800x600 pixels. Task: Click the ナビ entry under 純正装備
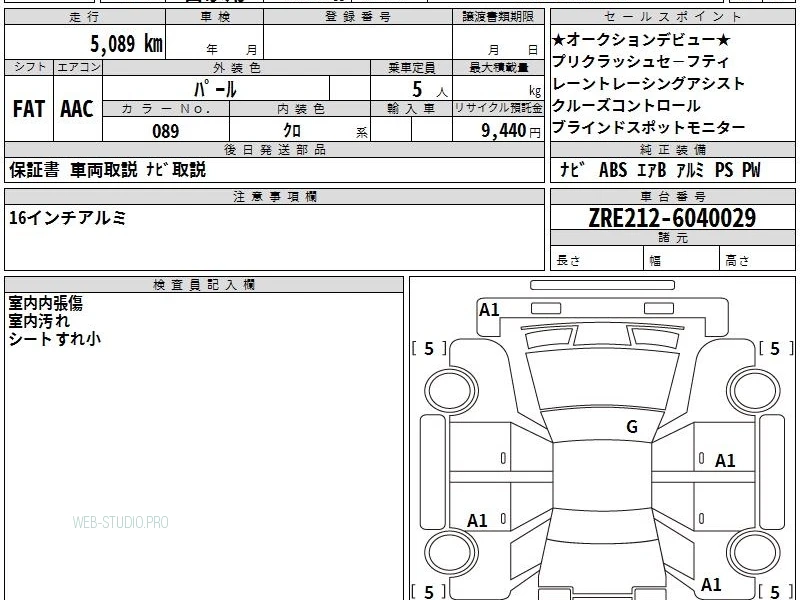point(572,170)
